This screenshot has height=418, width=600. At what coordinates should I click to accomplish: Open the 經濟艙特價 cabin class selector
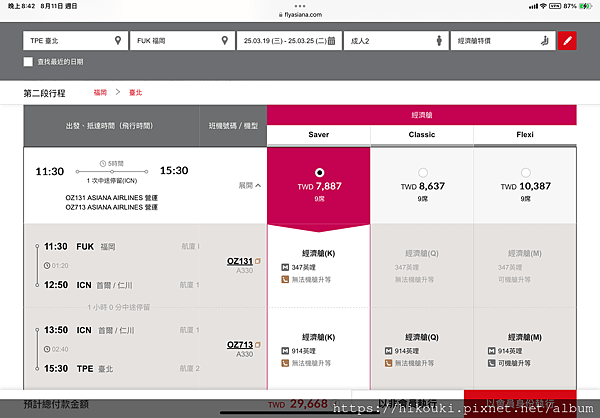coord(503,41)
